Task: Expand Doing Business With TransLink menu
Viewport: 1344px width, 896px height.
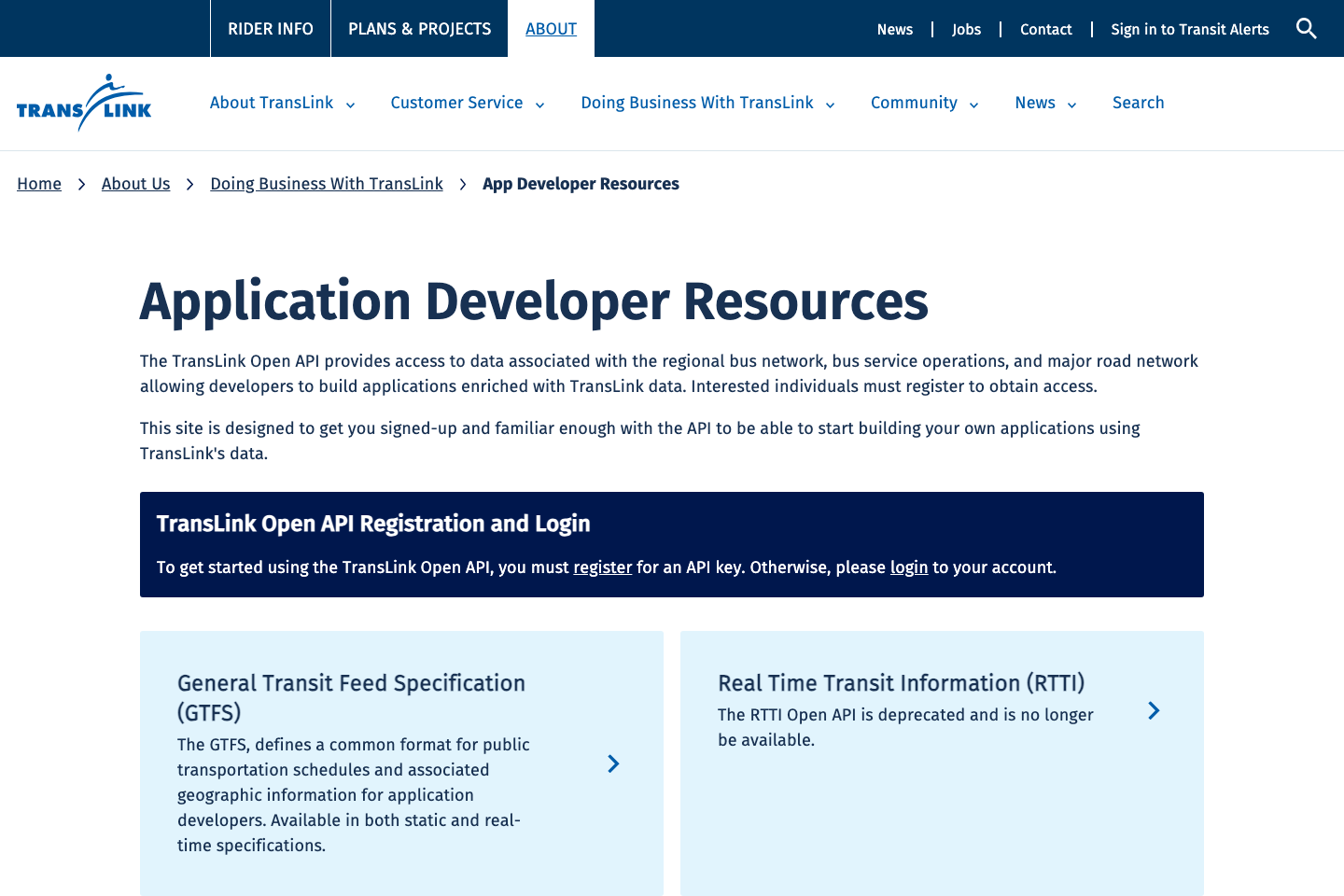Action: click(830, 105)
